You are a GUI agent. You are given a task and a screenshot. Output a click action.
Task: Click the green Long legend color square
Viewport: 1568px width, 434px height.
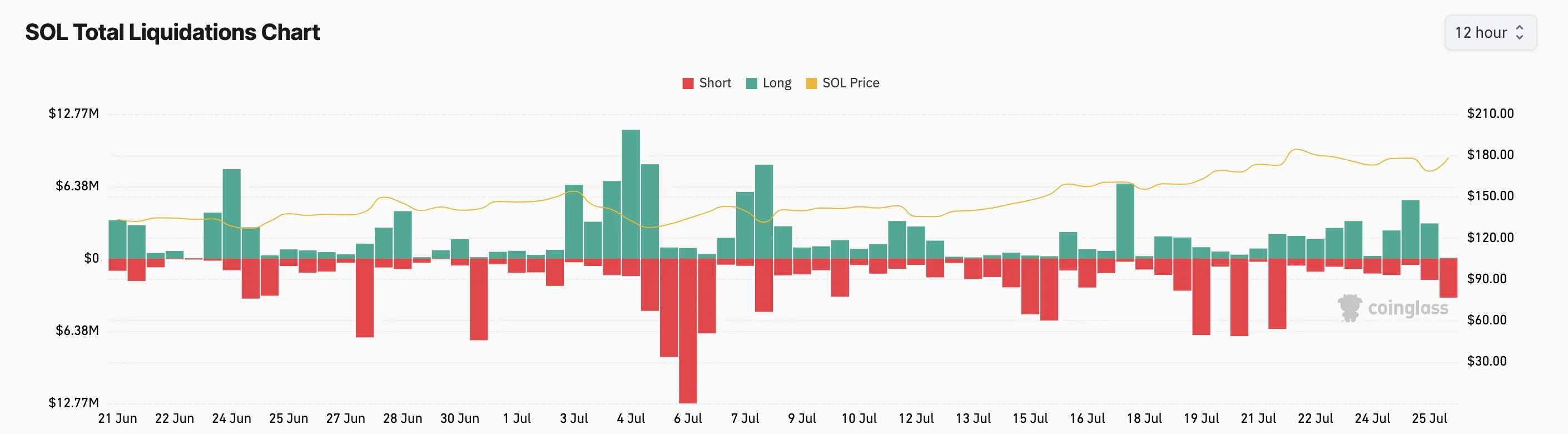pos(752,83)
